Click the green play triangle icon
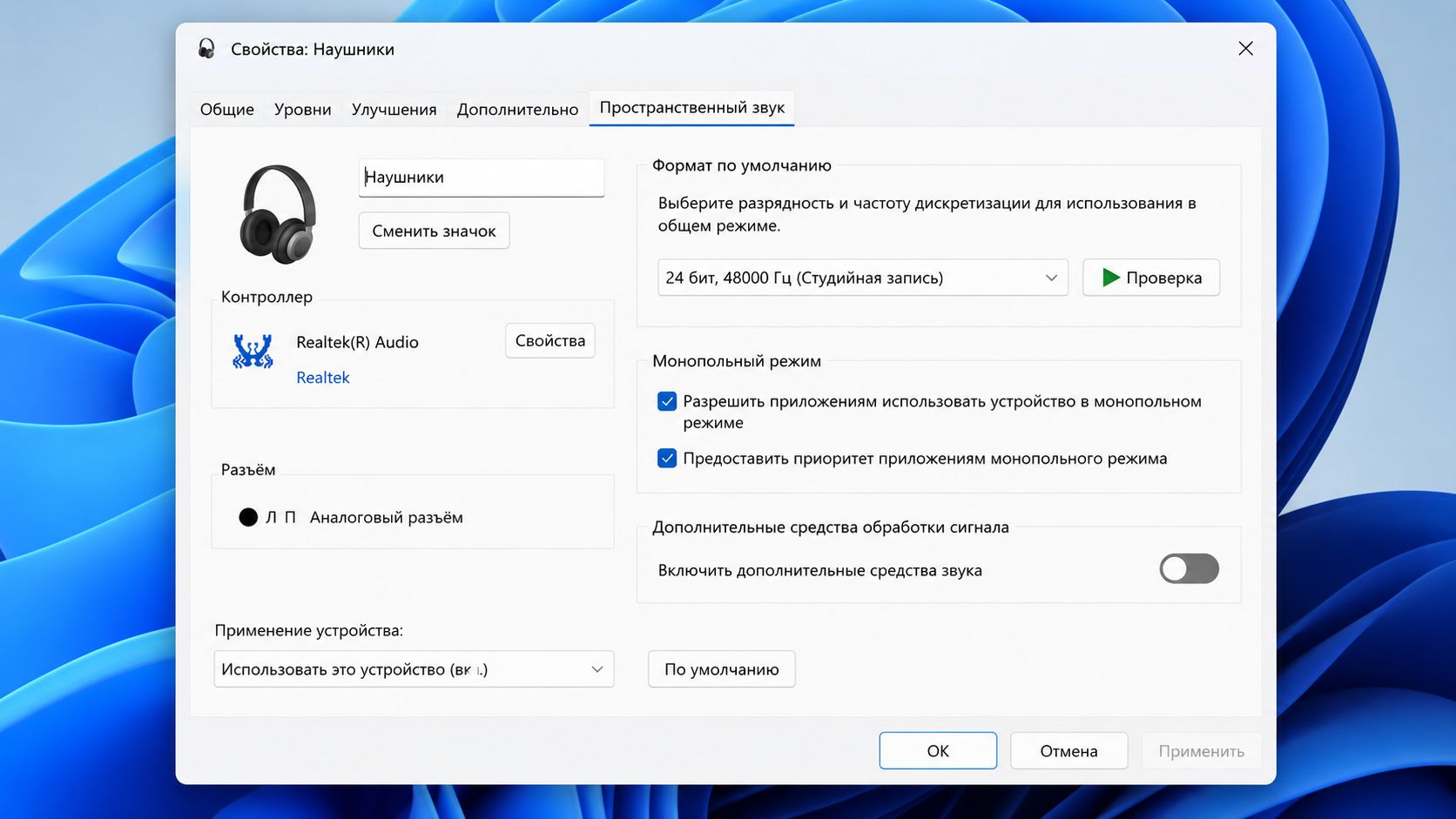Viewport: 1456px width, 819px height. click(x=1110, y=278)
